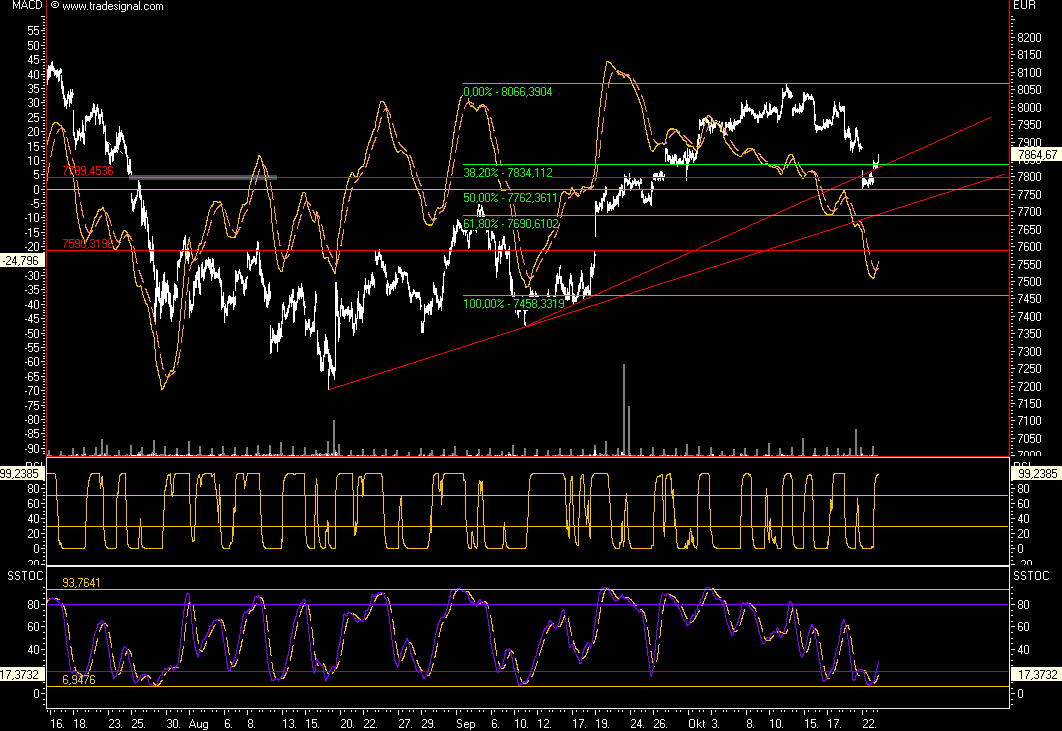
Task: Select the 38,20% Fibonacci retracement label
Action: click(x=508, y=173)
